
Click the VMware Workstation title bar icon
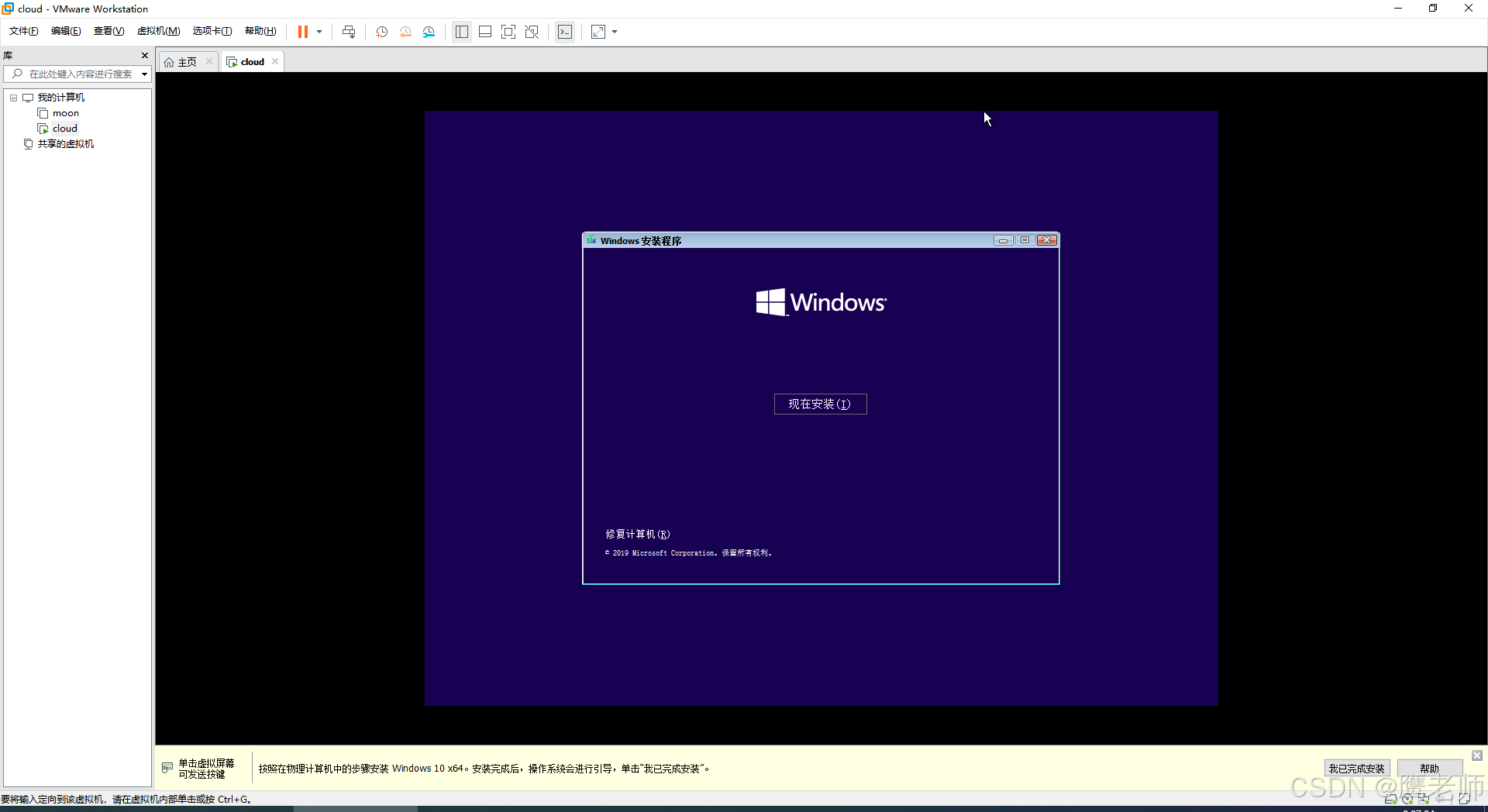click(x=9, y=9)
